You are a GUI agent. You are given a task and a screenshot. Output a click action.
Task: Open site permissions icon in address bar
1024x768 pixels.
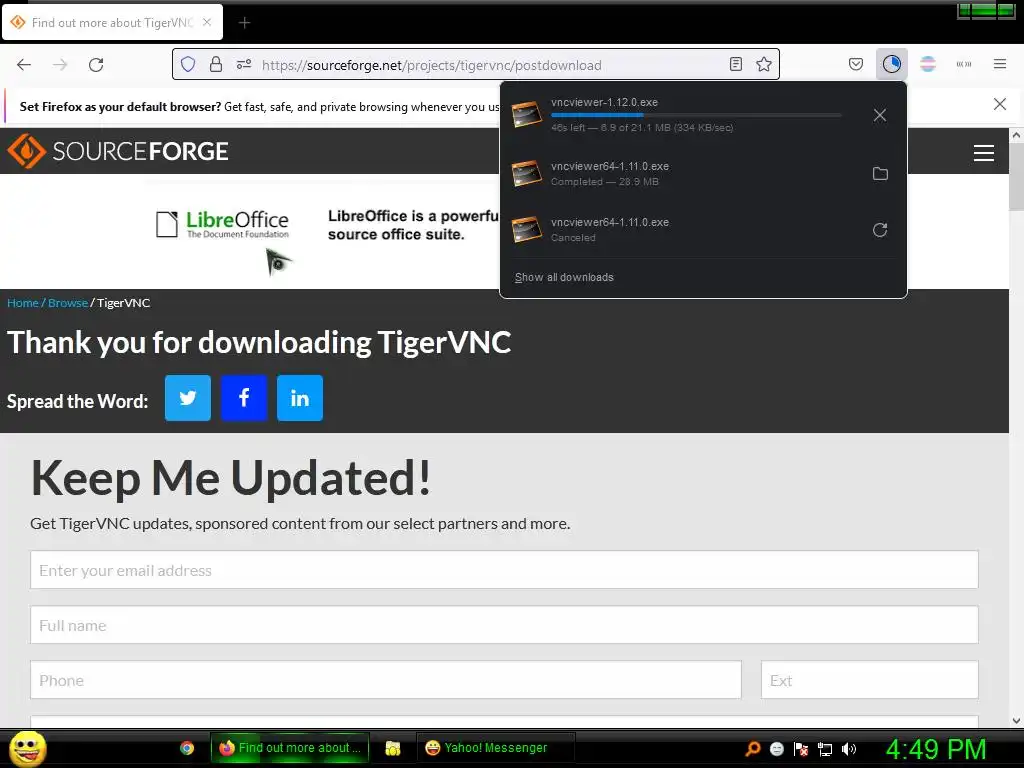click(244, 65)
